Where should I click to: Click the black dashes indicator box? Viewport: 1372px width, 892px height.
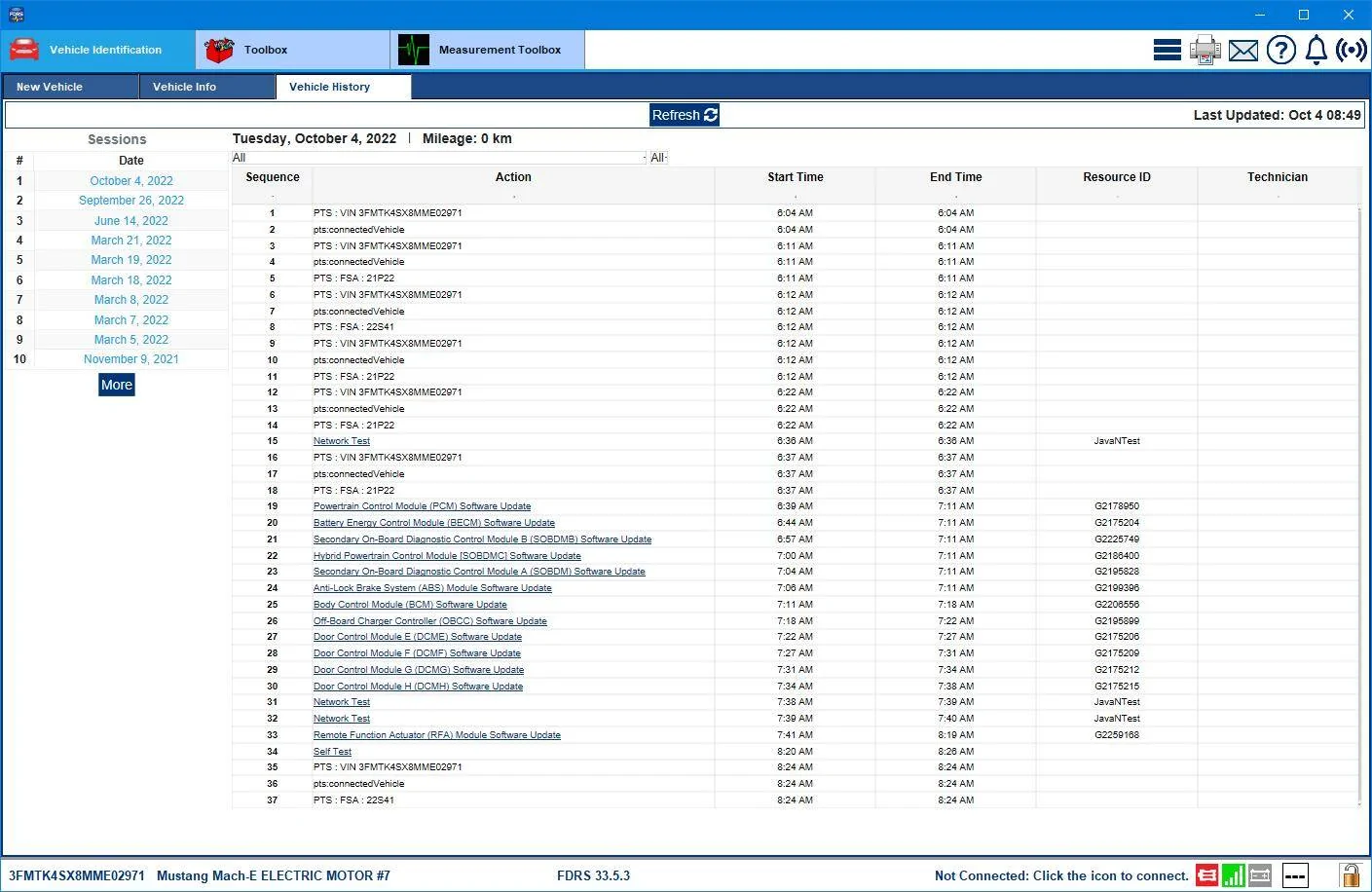(1295, 876)
